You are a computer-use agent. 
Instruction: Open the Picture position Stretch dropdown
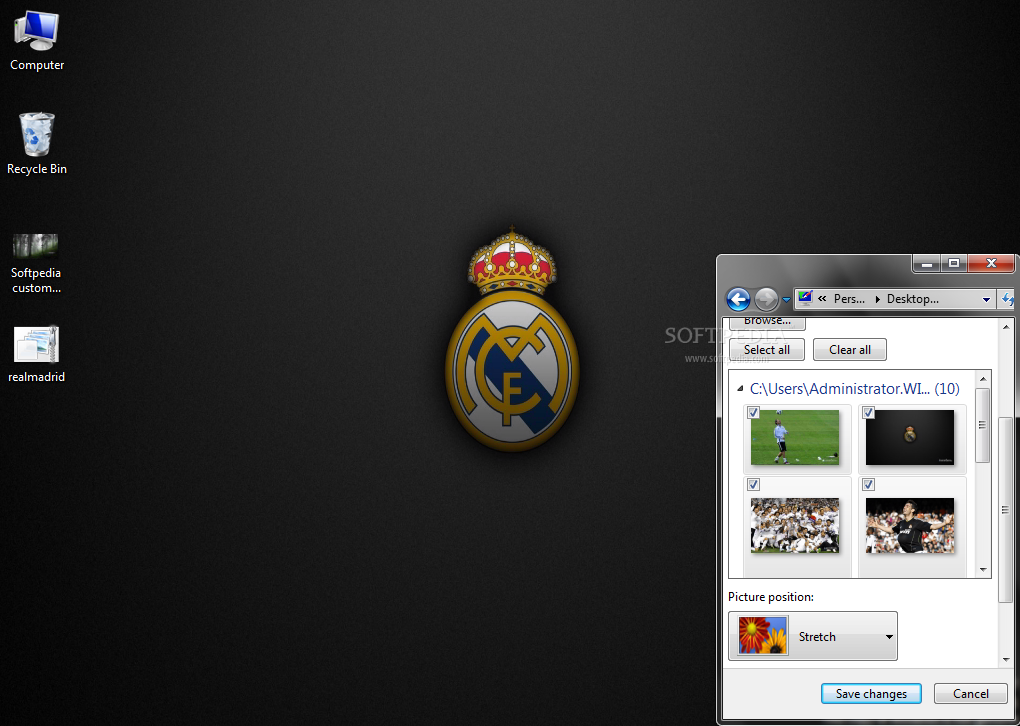(x=813, y=636)
